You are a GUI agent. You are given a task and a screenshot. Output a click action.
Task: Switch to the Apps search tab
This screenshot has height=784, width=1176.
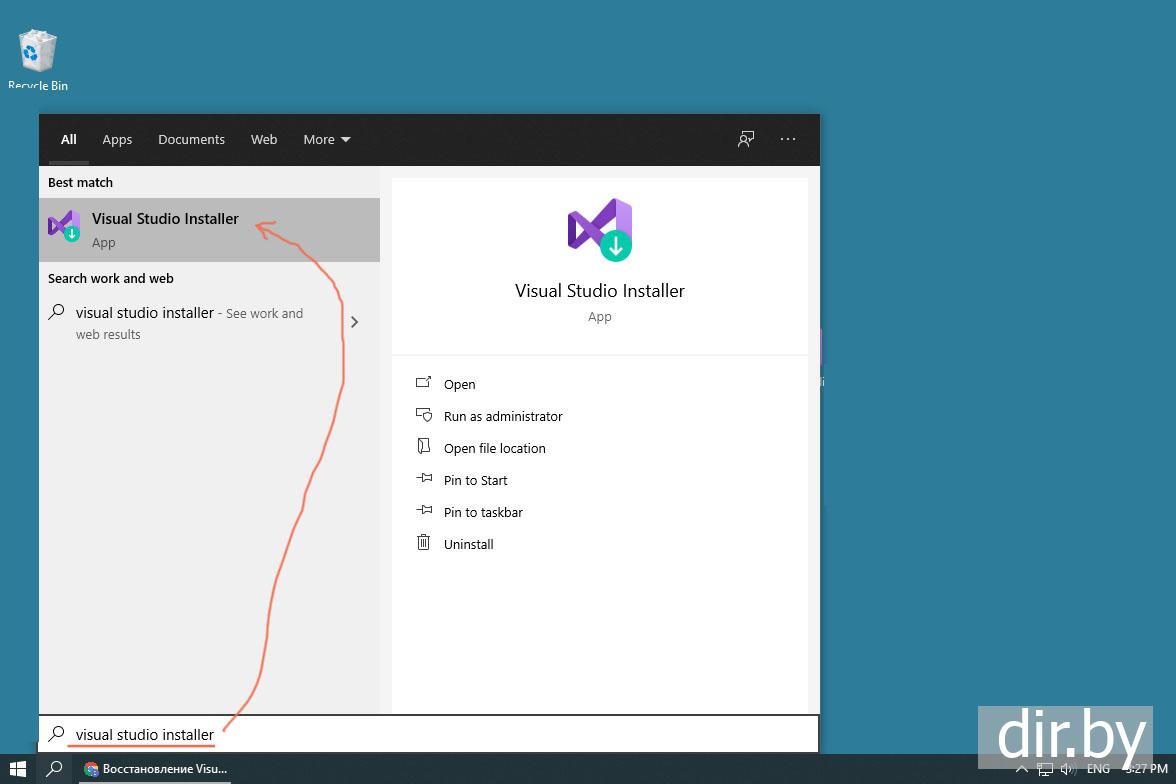tap(117, 140)
